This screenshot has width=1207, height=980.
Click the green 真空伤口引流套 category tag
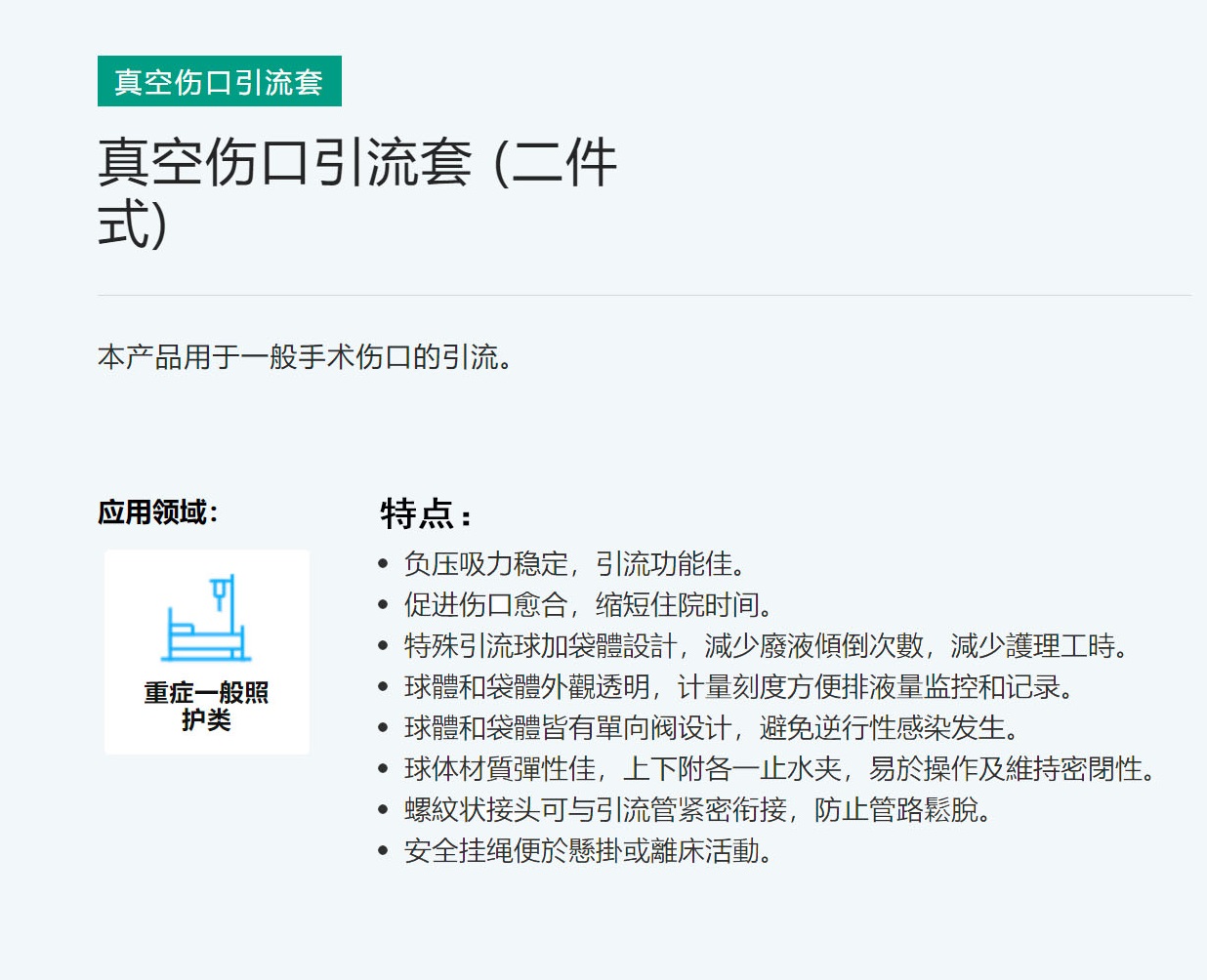(x=220, y=81)
